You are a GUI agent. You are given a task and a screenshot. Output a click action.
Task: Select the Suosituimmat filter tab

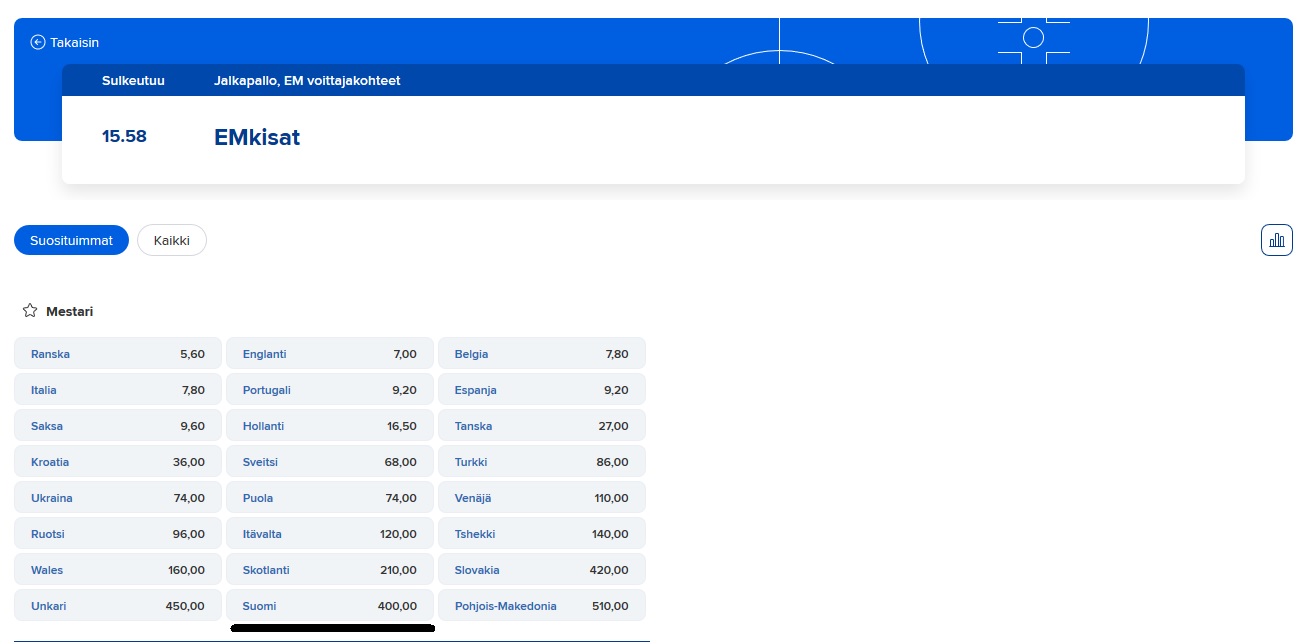71,240
